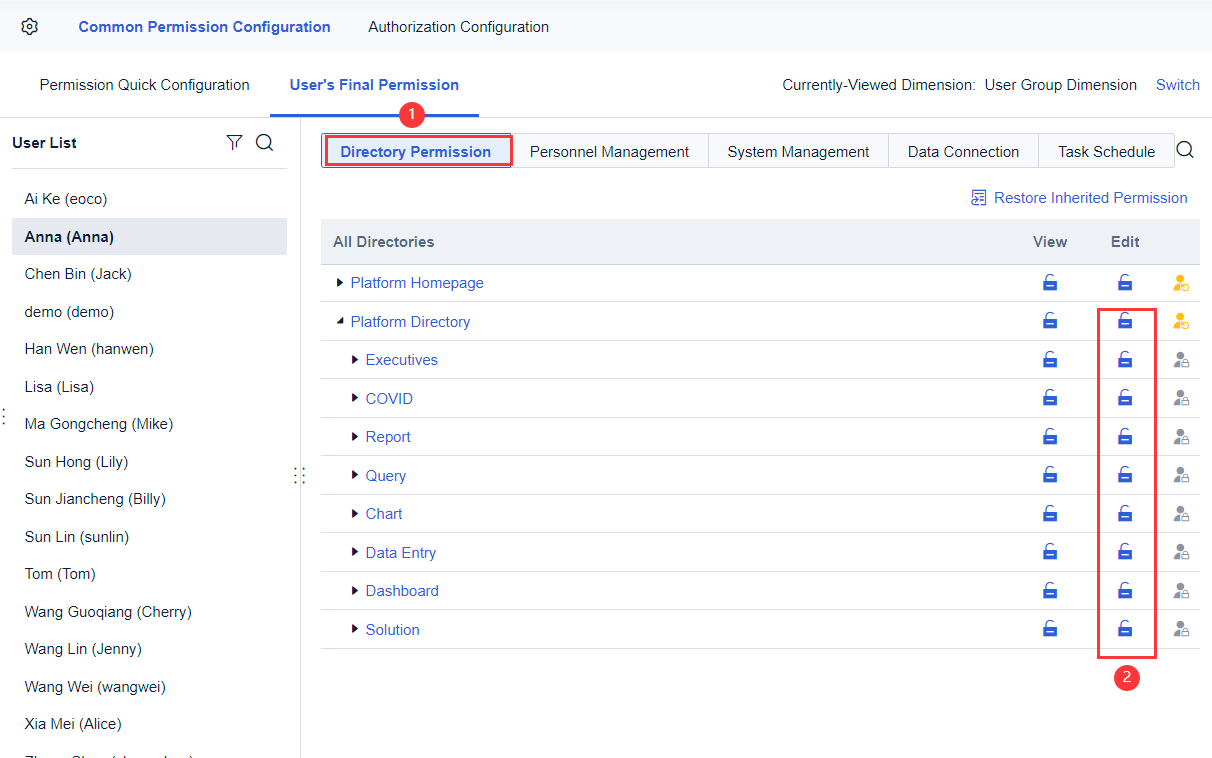Toggle View permission lock for Chart
Screen dimensions: 1212x758
coord(1050,514)
